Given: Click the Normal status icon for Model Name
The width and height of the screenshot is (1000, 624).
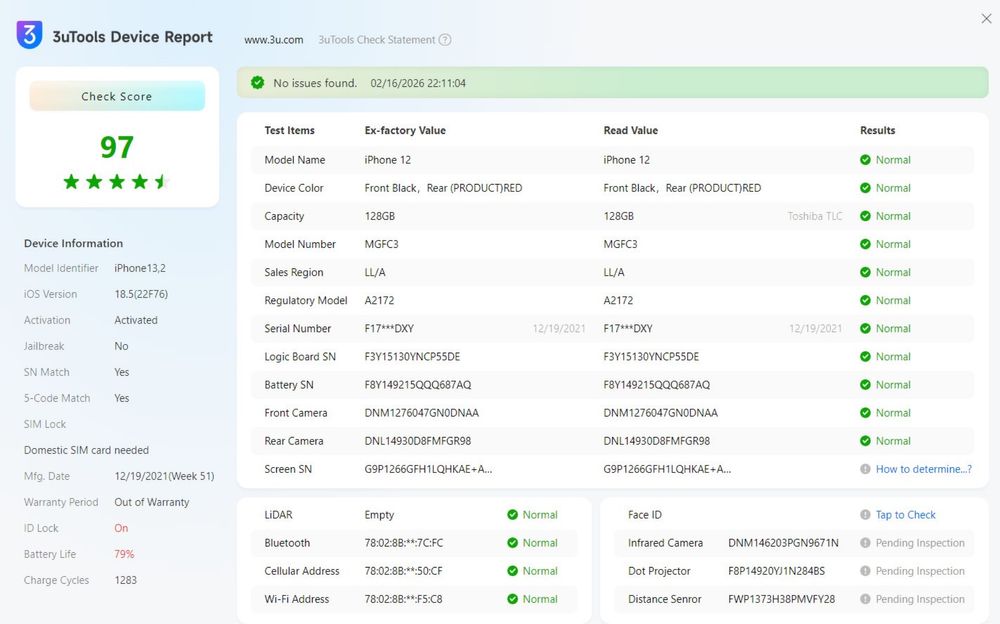Looking at the screenshot, I should point(865,160).
